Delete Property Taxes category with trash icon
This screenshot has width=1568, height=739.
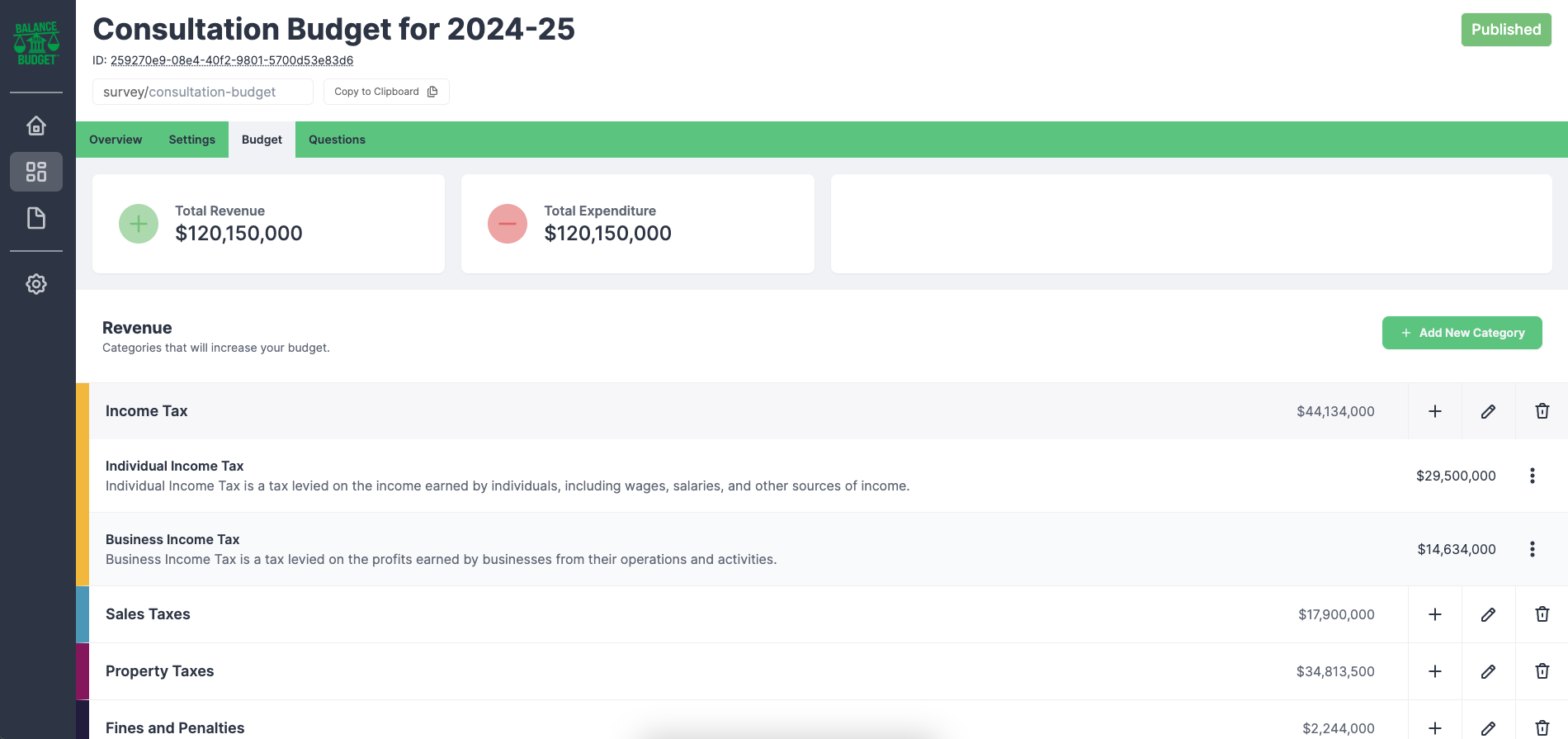(x=1542, y=671)
